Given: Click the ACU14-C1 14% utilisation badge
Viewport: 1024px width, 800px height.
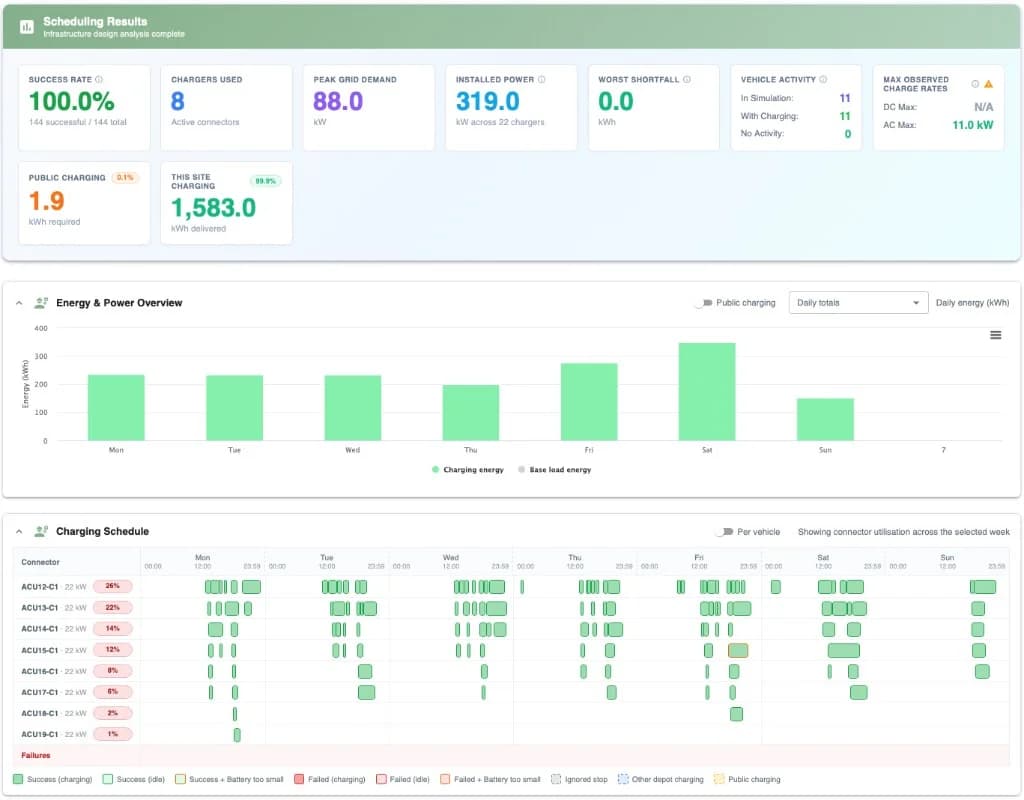Looking at the screenshot, I should point(112,628).
